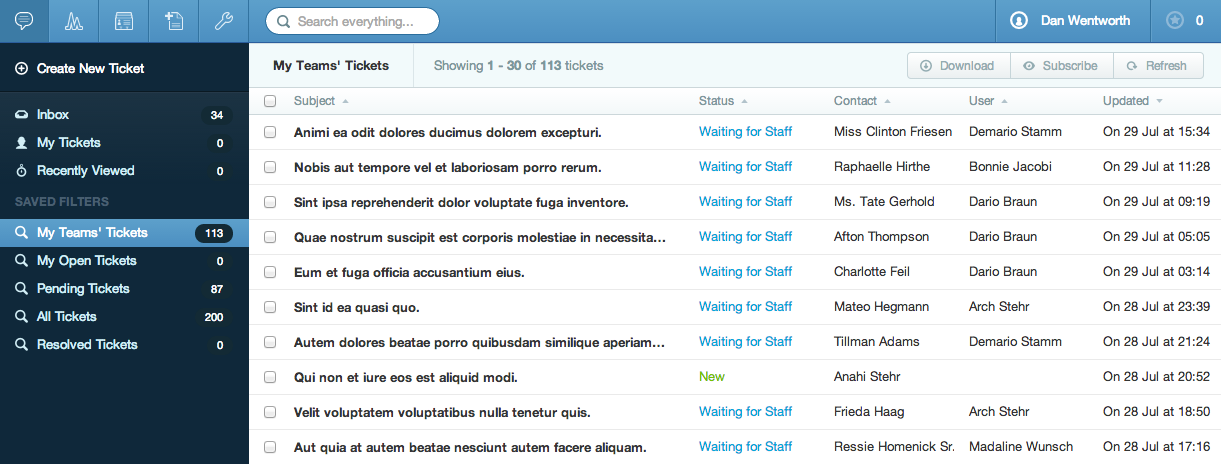Click the clock icon beside Recently Viewed

(21, 171)
